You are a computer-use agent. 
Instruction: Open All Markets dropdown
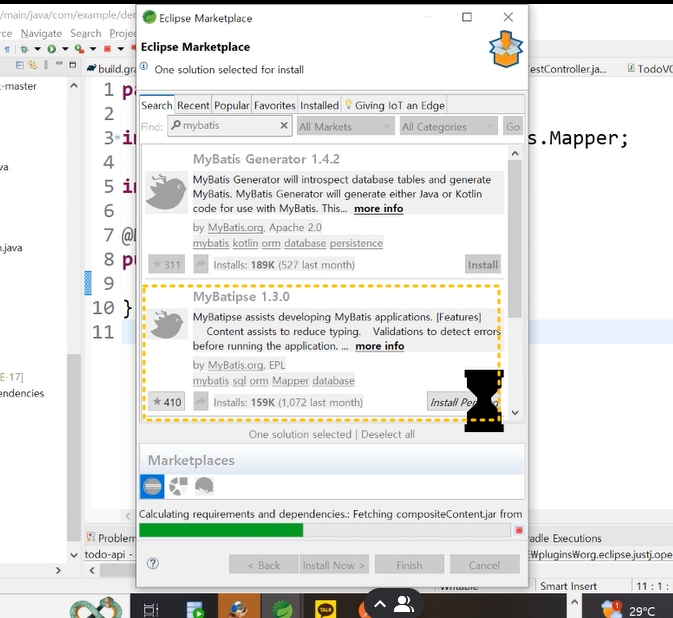pyautogui.click(x=346, y=127)
